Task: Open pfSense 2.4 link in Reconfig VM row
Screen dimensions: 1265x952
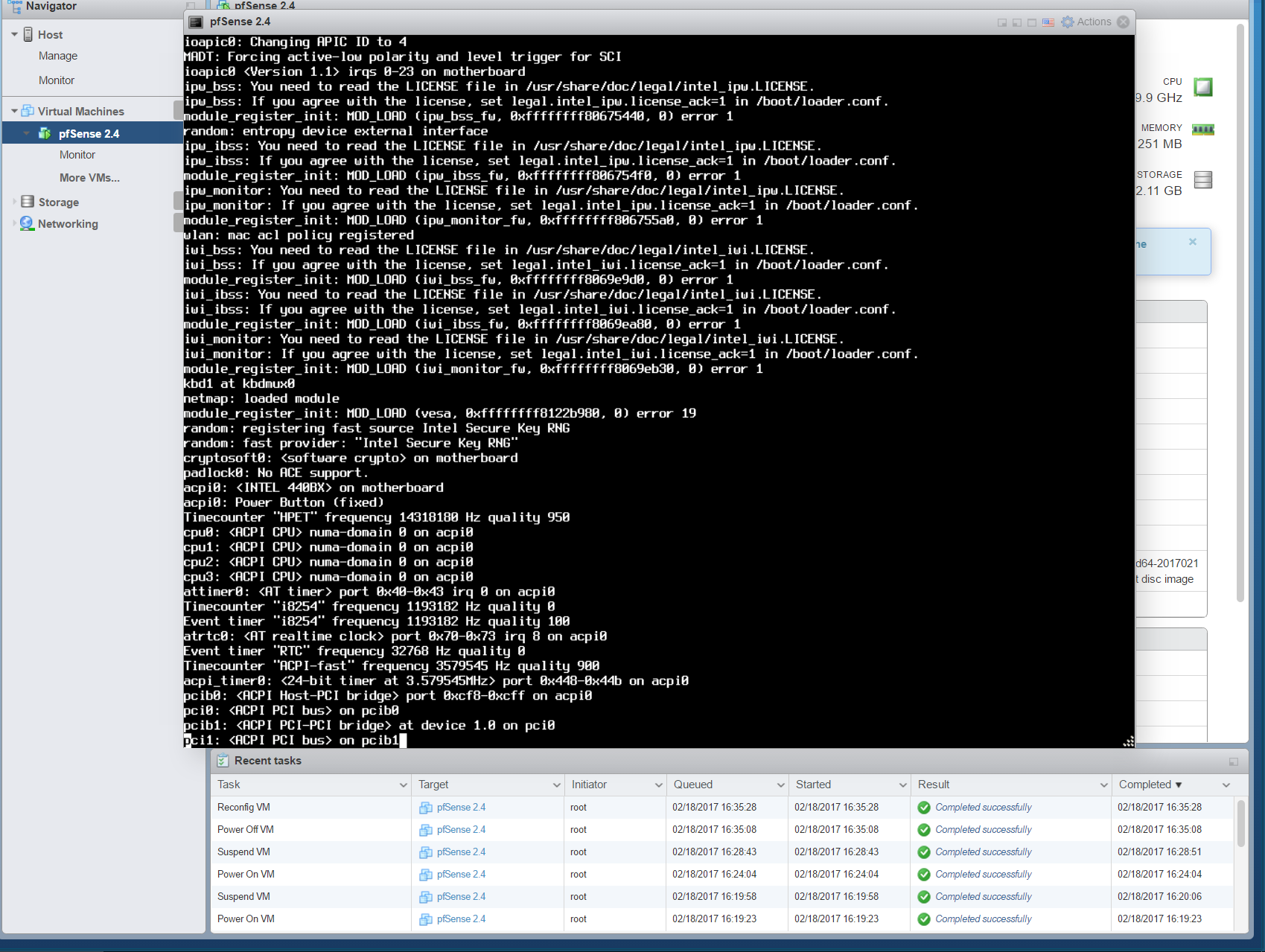Action: pos(461,808)
